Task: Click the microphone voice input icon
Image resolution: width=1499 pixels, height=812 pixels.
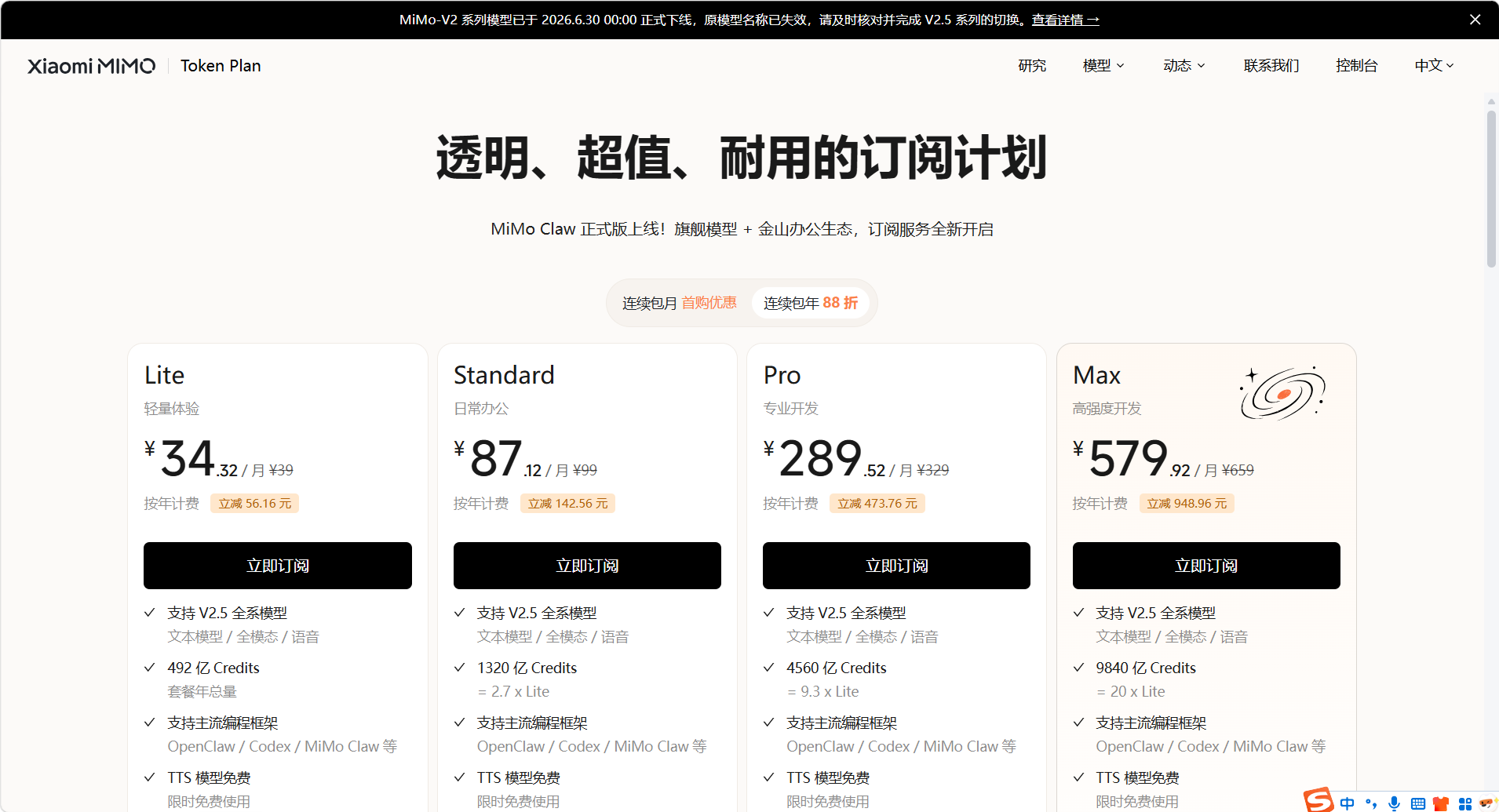Action: (x=1394, y=803)
